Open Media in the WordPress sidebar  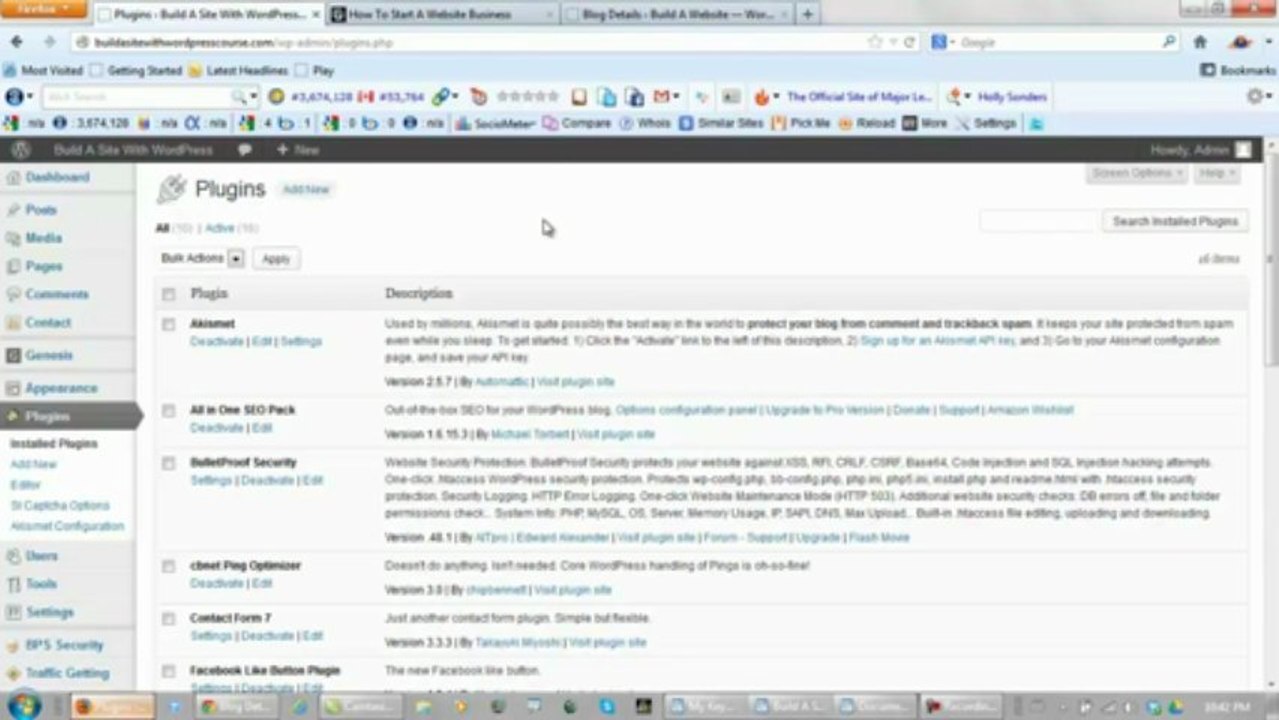[43, 238]
